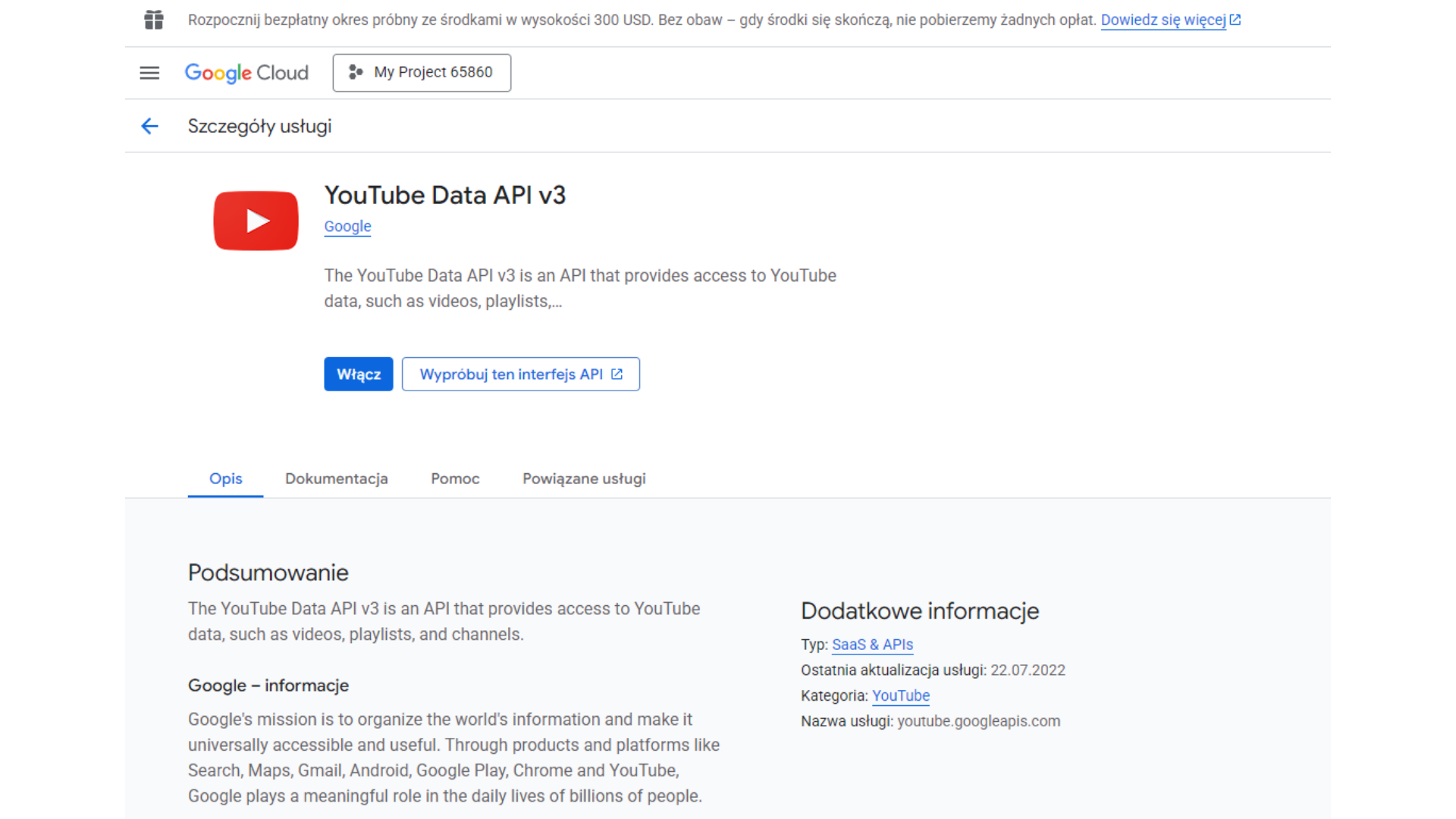The width and height of the screenshot is (1456, 819).
Task: Click the YouTube Data API v3 title
Action: point(445,195)
